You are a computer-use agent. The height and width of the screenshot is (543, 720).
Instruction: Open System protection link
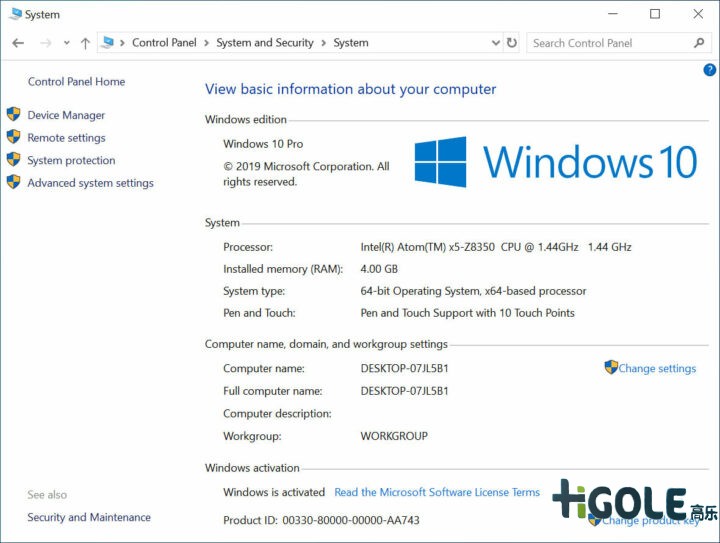point(71,160)
